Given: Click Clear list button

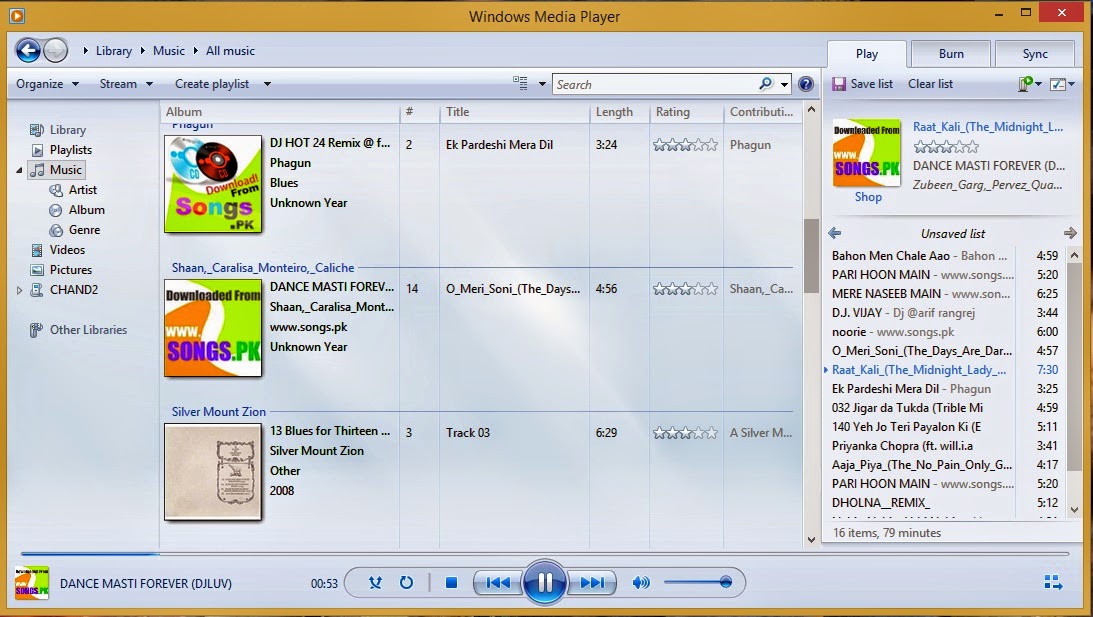Looking at the screenshot, I should click(x=930, y=84).
